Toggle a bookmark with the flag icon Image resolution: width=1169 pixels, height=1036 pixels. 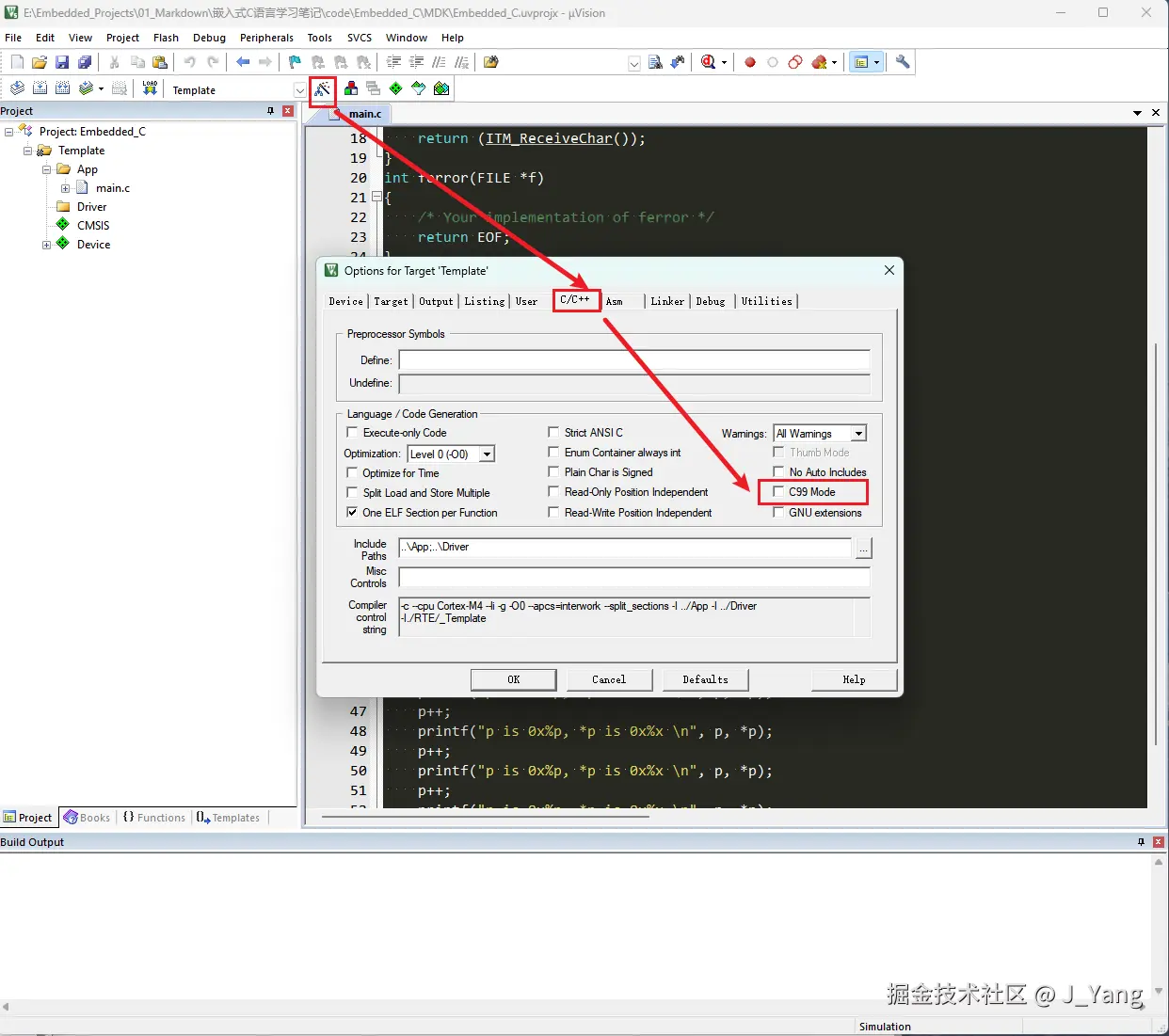[x=295, y=62]
